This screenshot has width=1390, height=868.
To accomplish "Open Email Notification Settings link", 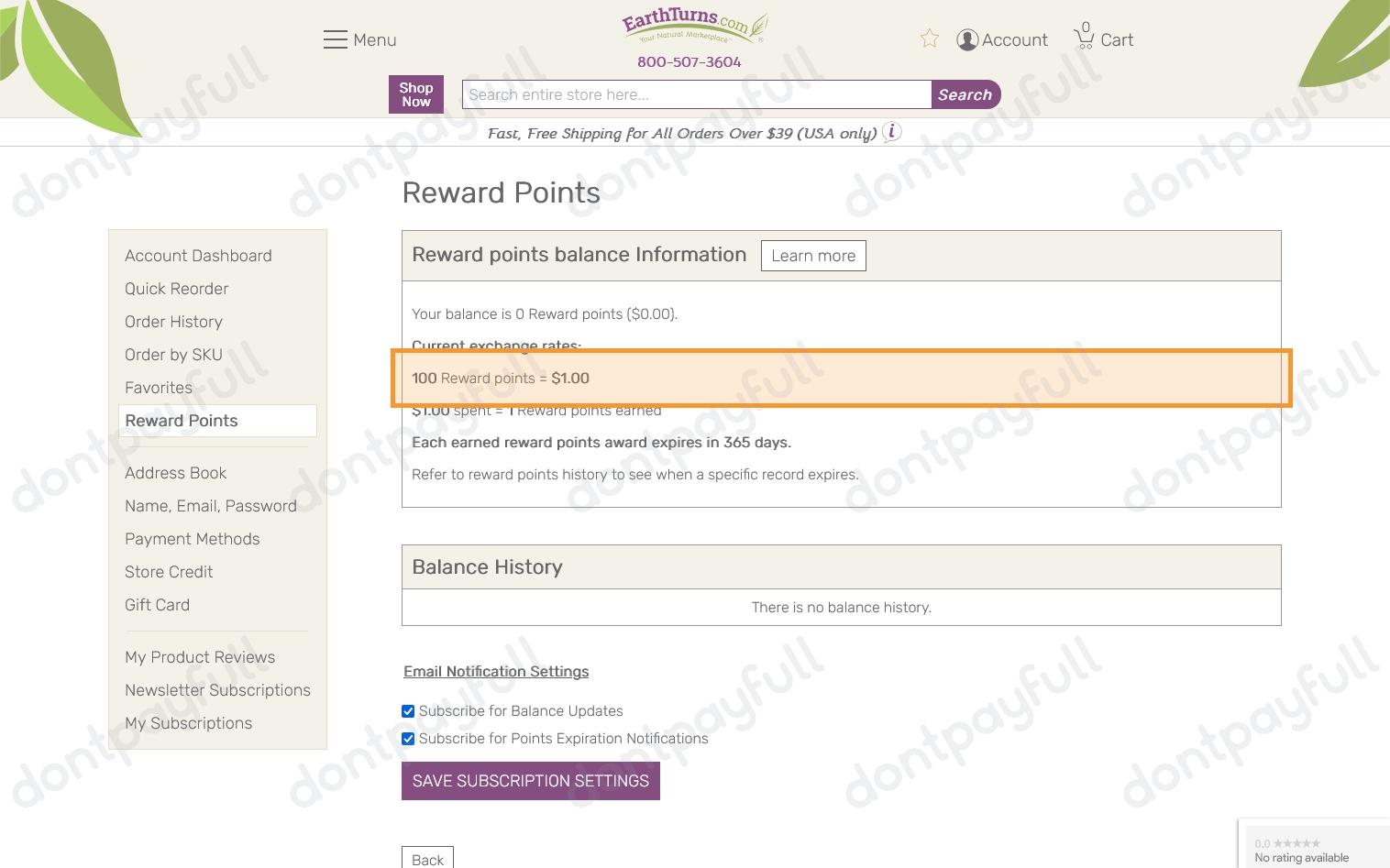I will (496, 671).
